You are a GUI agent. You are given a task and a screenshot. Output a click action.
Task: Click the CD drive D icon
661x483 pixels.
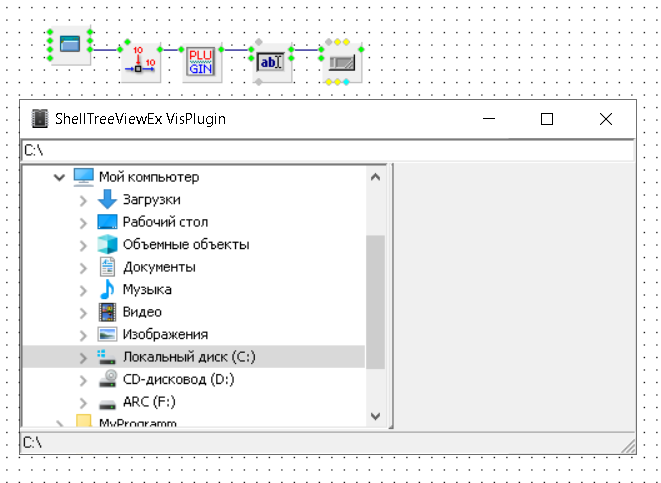(x=108, y=378)
